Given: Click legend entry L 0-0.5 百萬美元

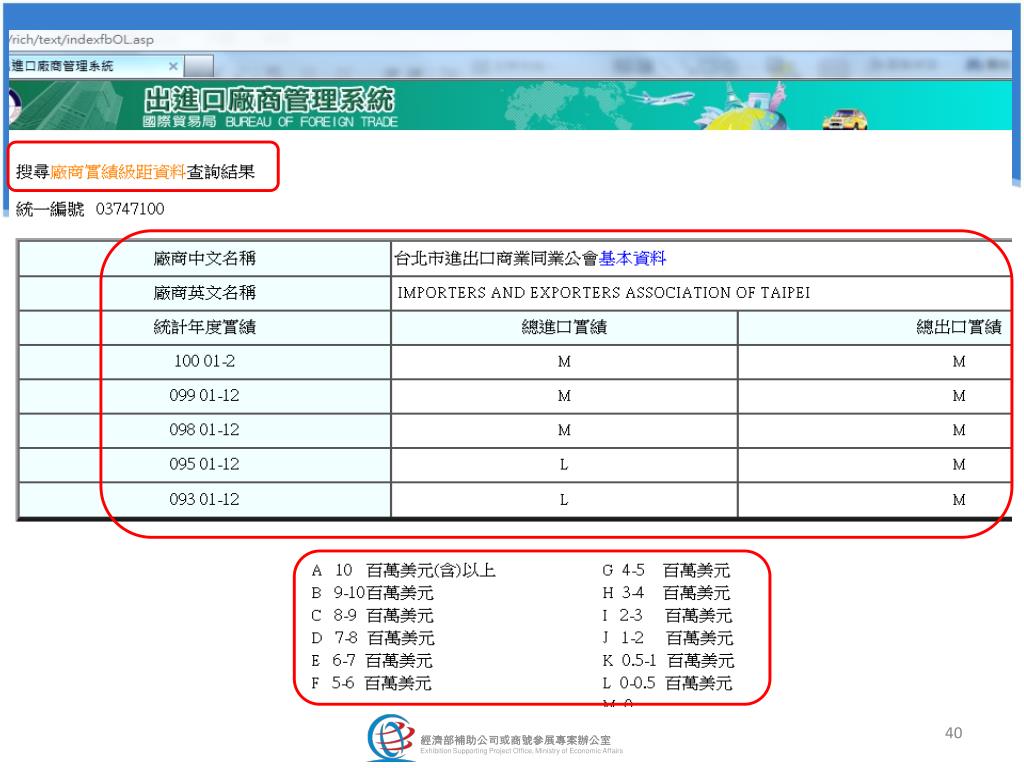Looking at the screenshot, I should pos(667,683).
